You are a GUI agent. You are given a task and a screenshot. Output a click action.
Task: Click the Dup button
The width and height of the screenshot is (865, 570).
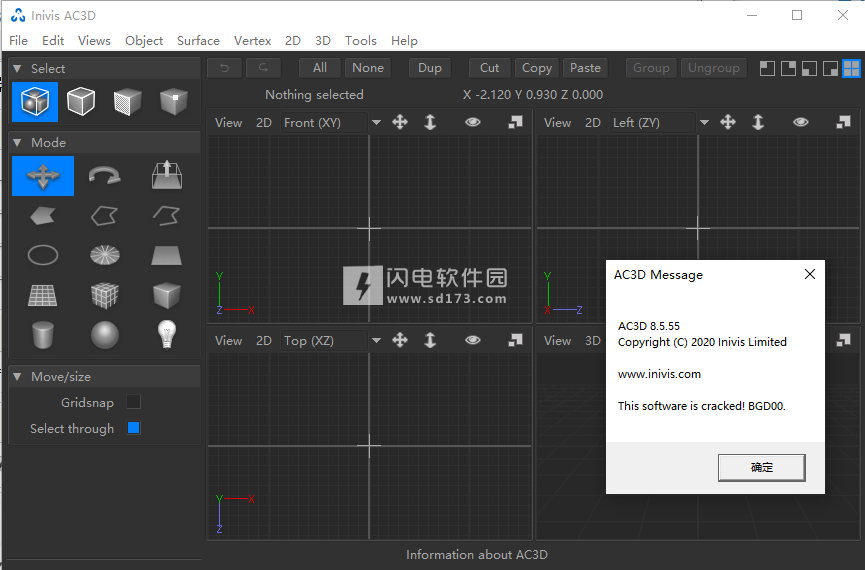click(430, 68)
